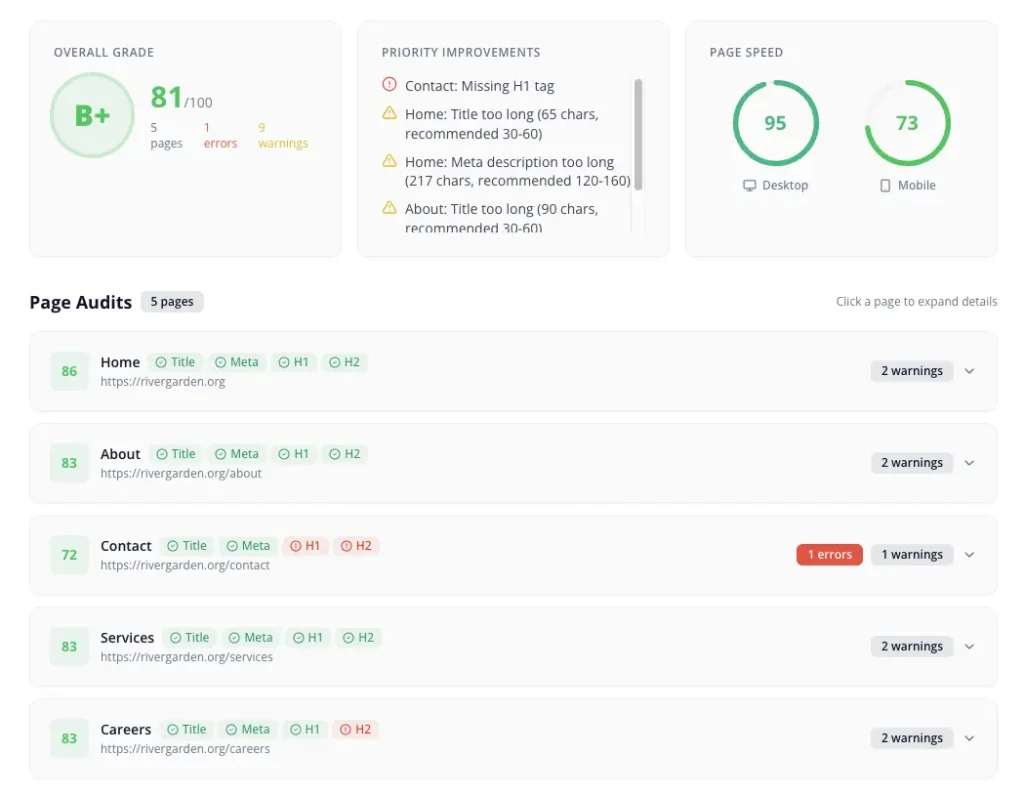Click the "Click a page to expand details" hint

pos(916,302)
